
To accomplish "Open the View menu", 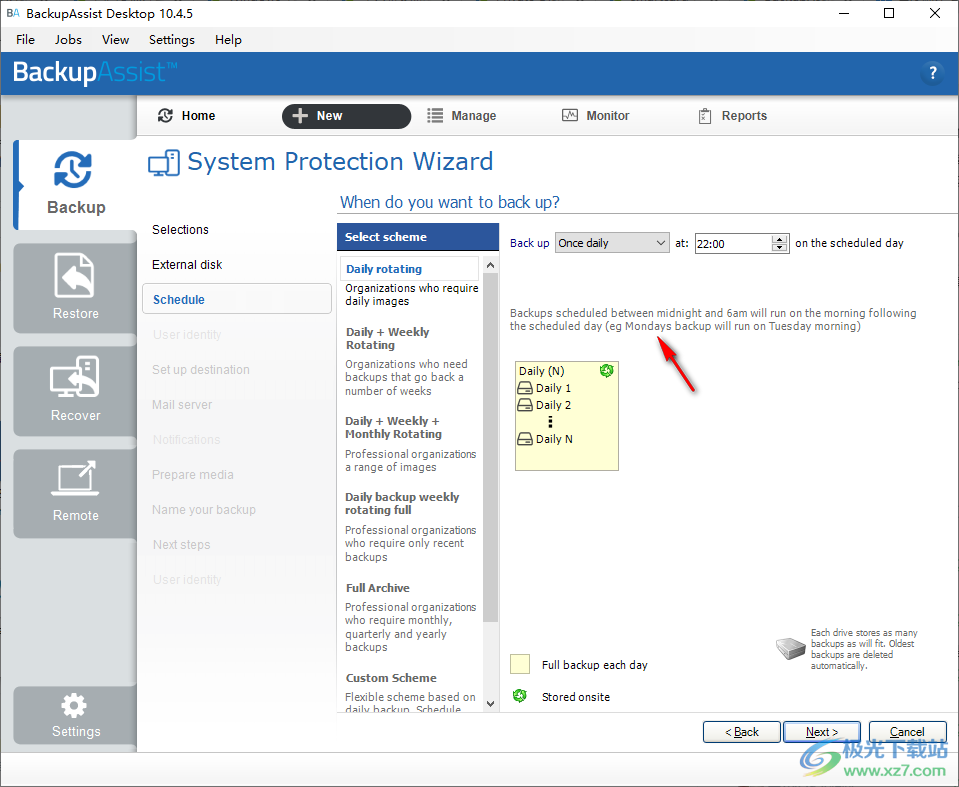I will (116, 40).
